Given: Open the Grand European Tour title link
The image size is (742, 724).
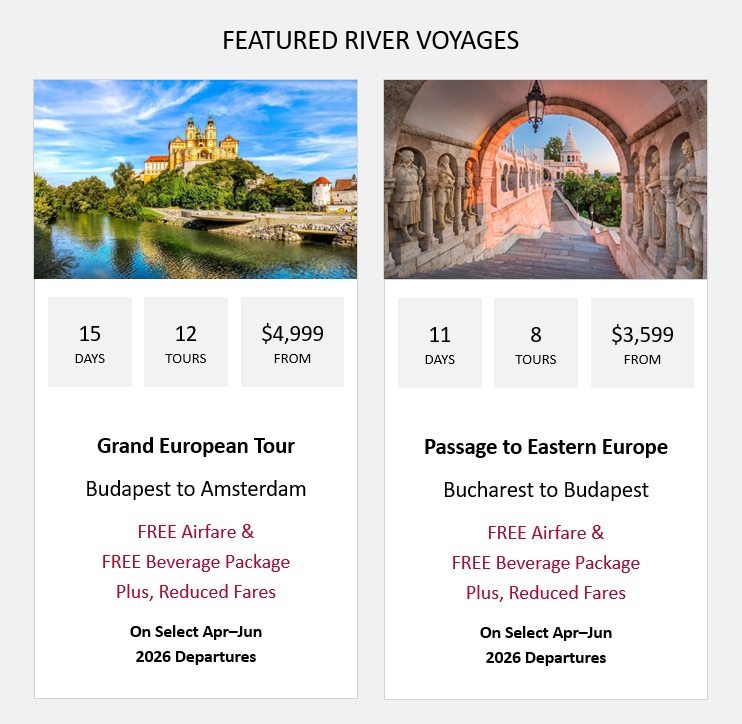Looking at the screenshot, I should click(x=196, y=446).
